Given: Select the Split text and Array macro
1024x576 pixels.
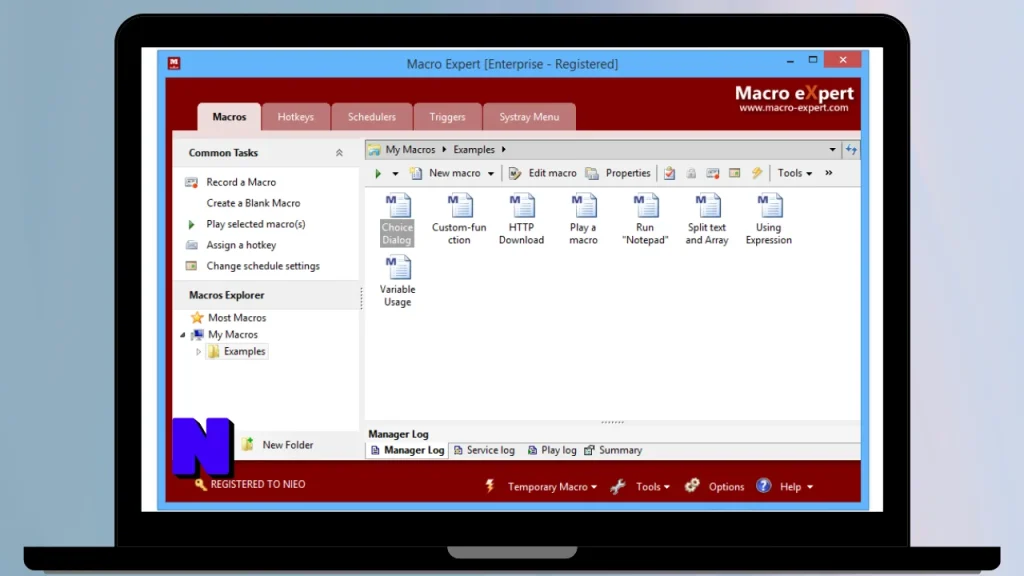Looking at the screenshot, I should [707, 219].
